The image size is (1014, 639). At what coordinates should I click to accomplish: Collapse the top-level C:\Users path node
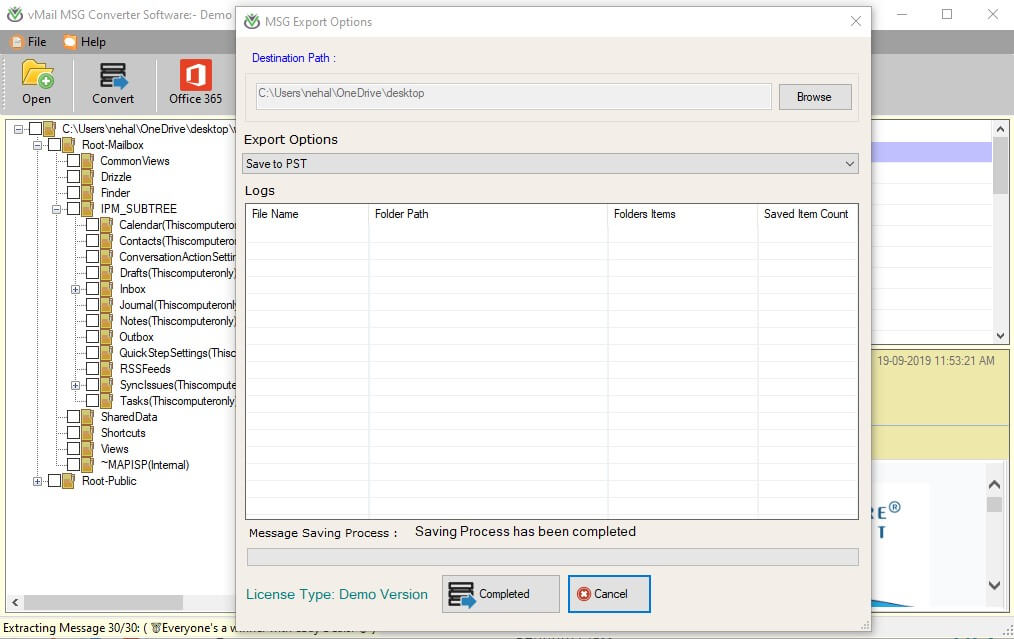pos(18,129)
